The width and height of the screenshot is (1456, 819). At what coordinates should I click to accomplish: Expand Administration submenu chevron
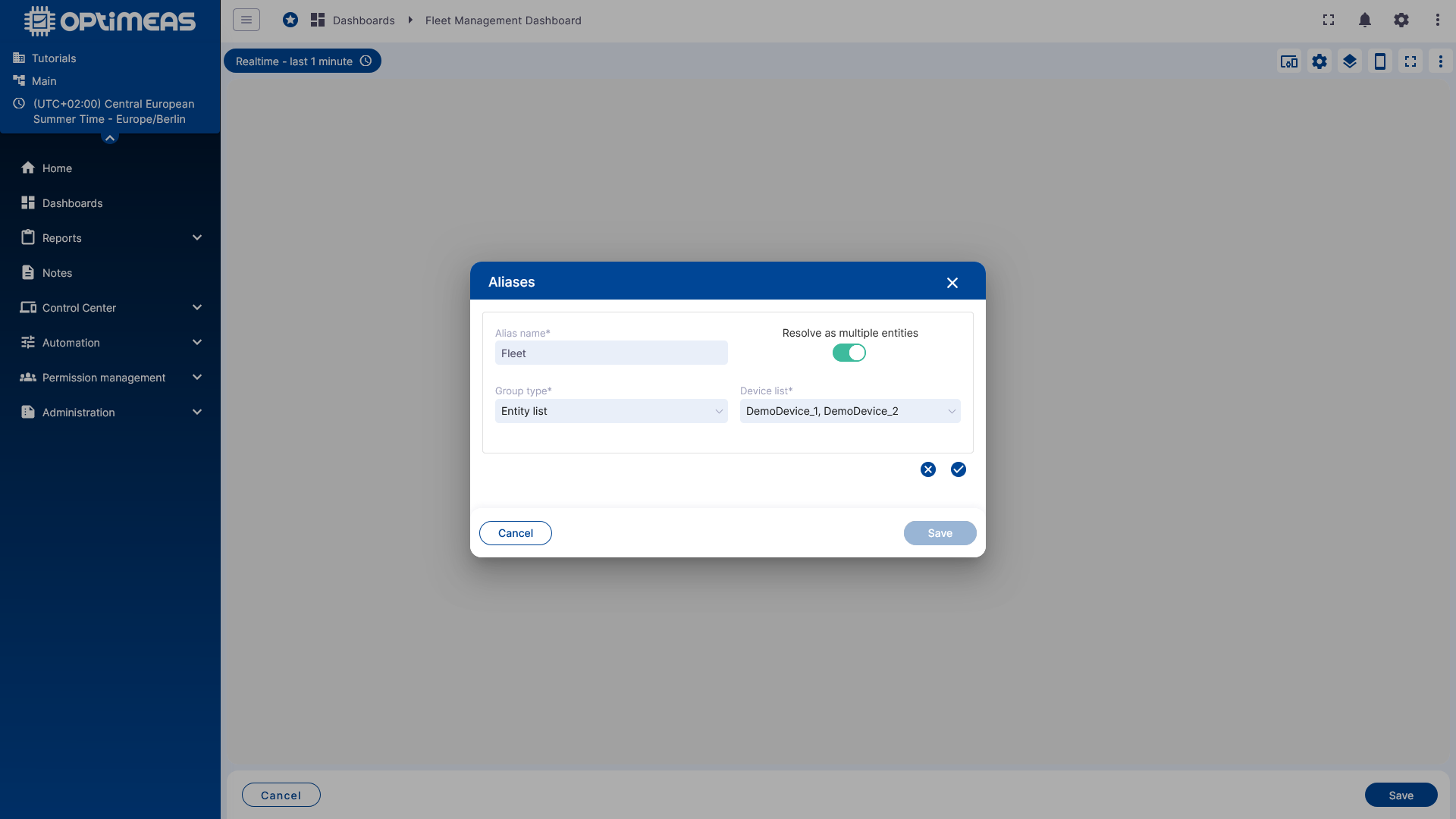pyautogui.click(x=197, y=413)
